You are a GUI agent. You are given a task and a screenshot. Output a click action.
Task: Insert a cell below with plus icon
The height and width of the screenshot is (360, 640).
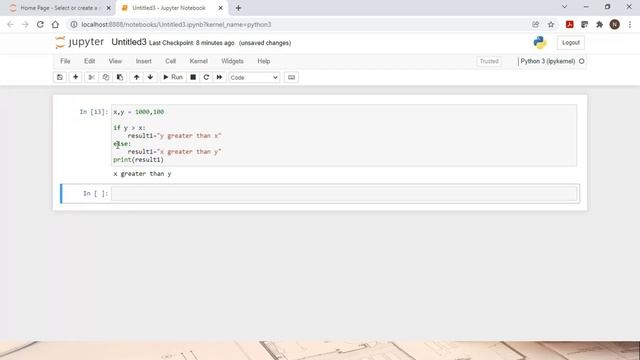click(x=76, y=77)
